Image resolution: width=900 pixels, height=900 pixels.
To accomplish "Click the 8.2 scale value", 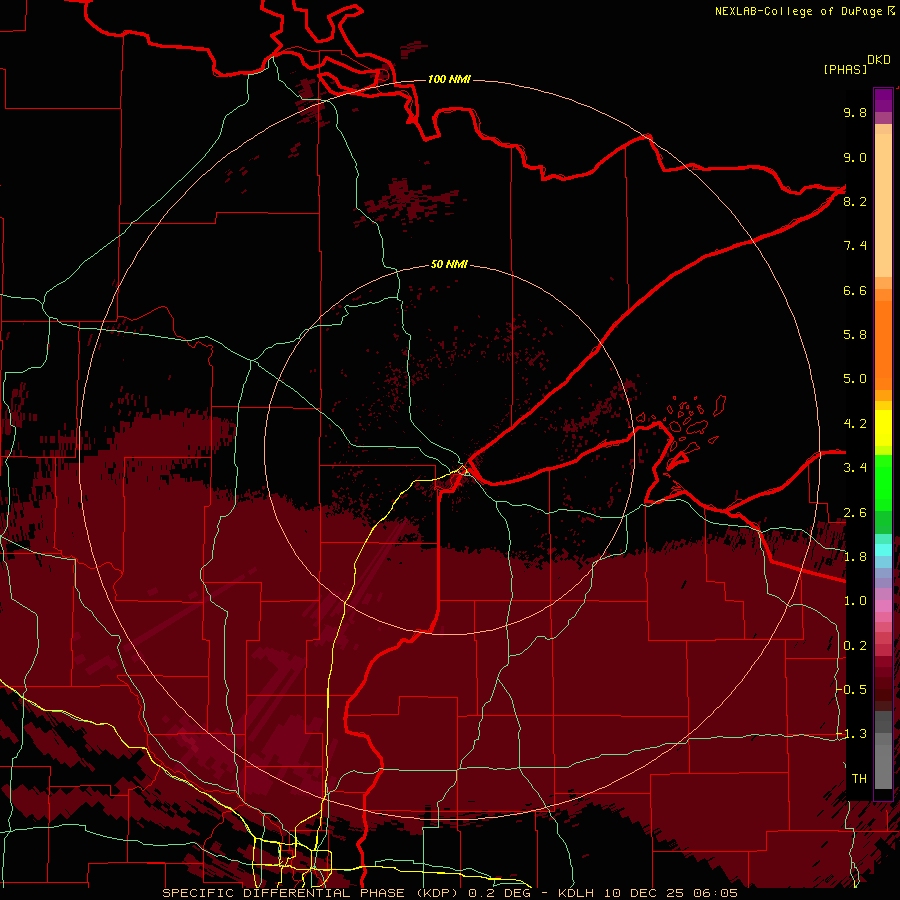I will click(855, 201).
